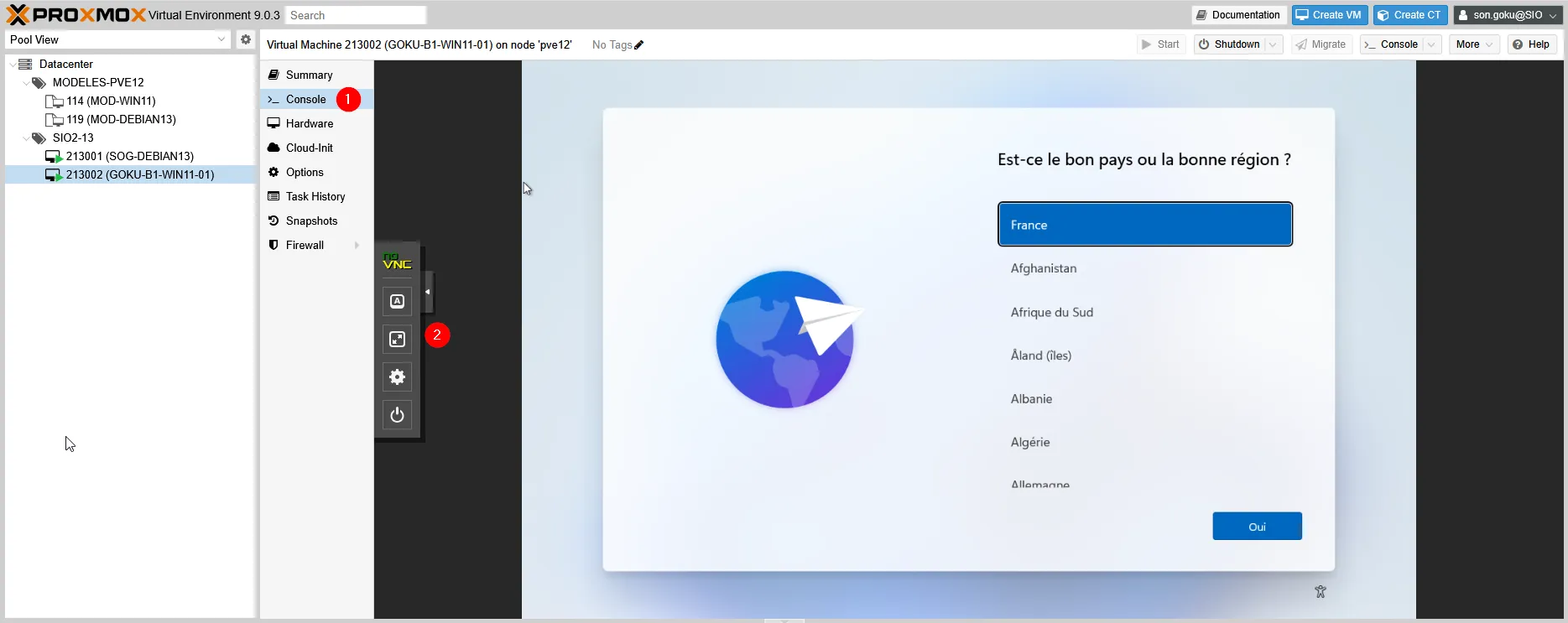1568x623 pixels.
Task: Open noVNC extra keys panel
Action: pyautogui.click(x=397, y=301)
